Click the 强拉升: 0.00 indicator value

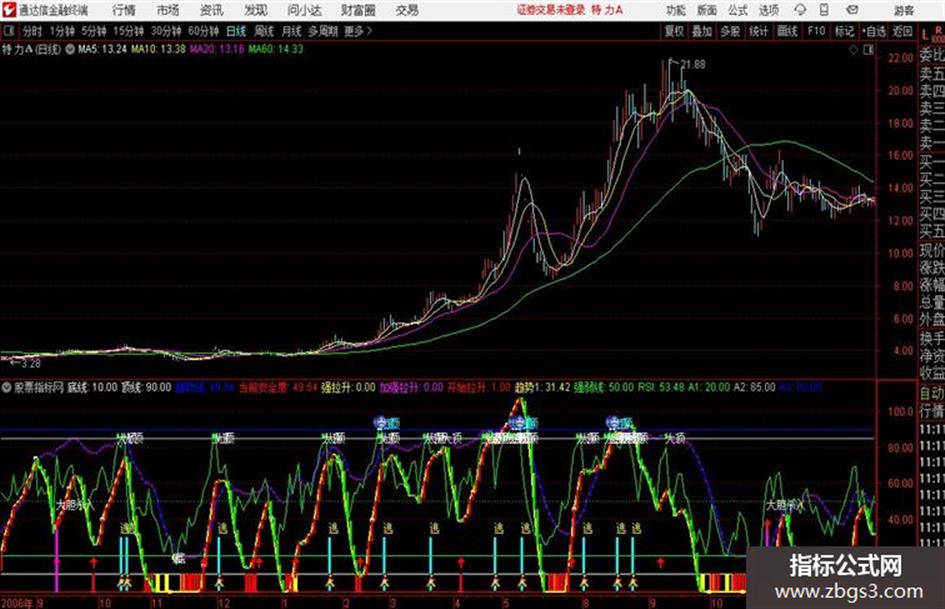pos(348,387)
